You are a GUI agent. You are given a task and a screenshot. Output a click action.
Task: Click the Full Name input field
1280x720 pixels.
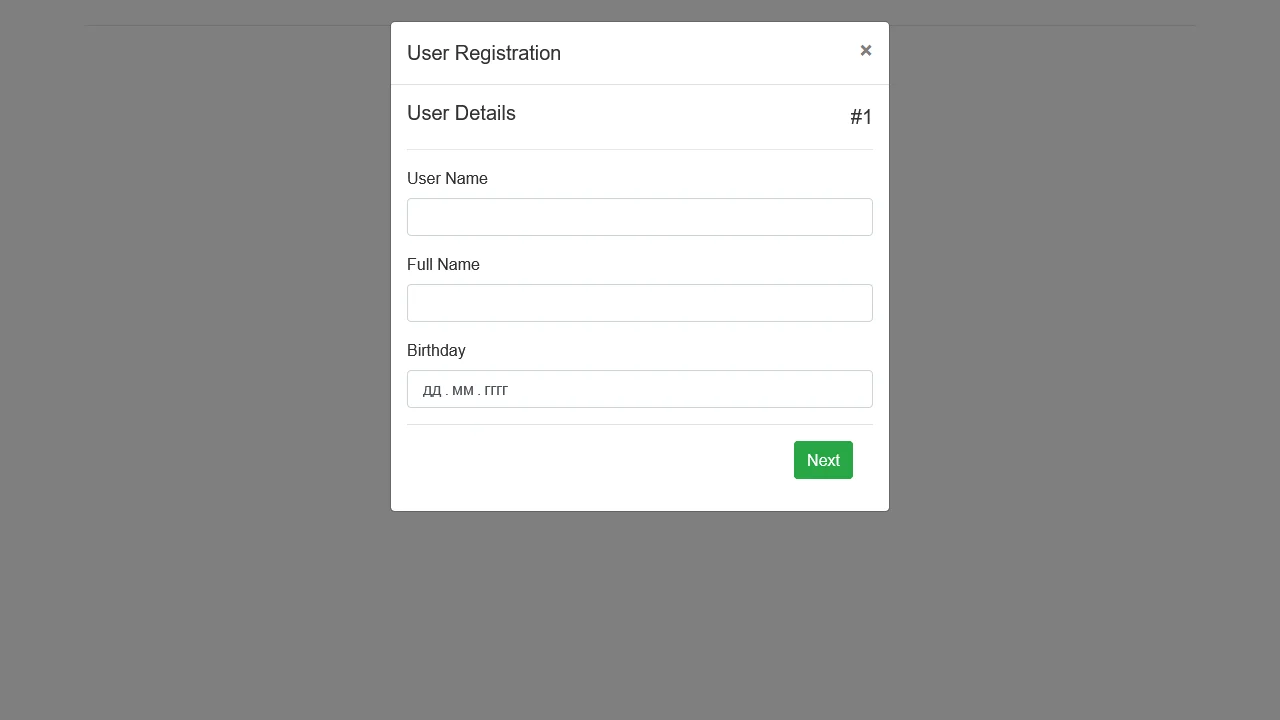coord(639,303)
